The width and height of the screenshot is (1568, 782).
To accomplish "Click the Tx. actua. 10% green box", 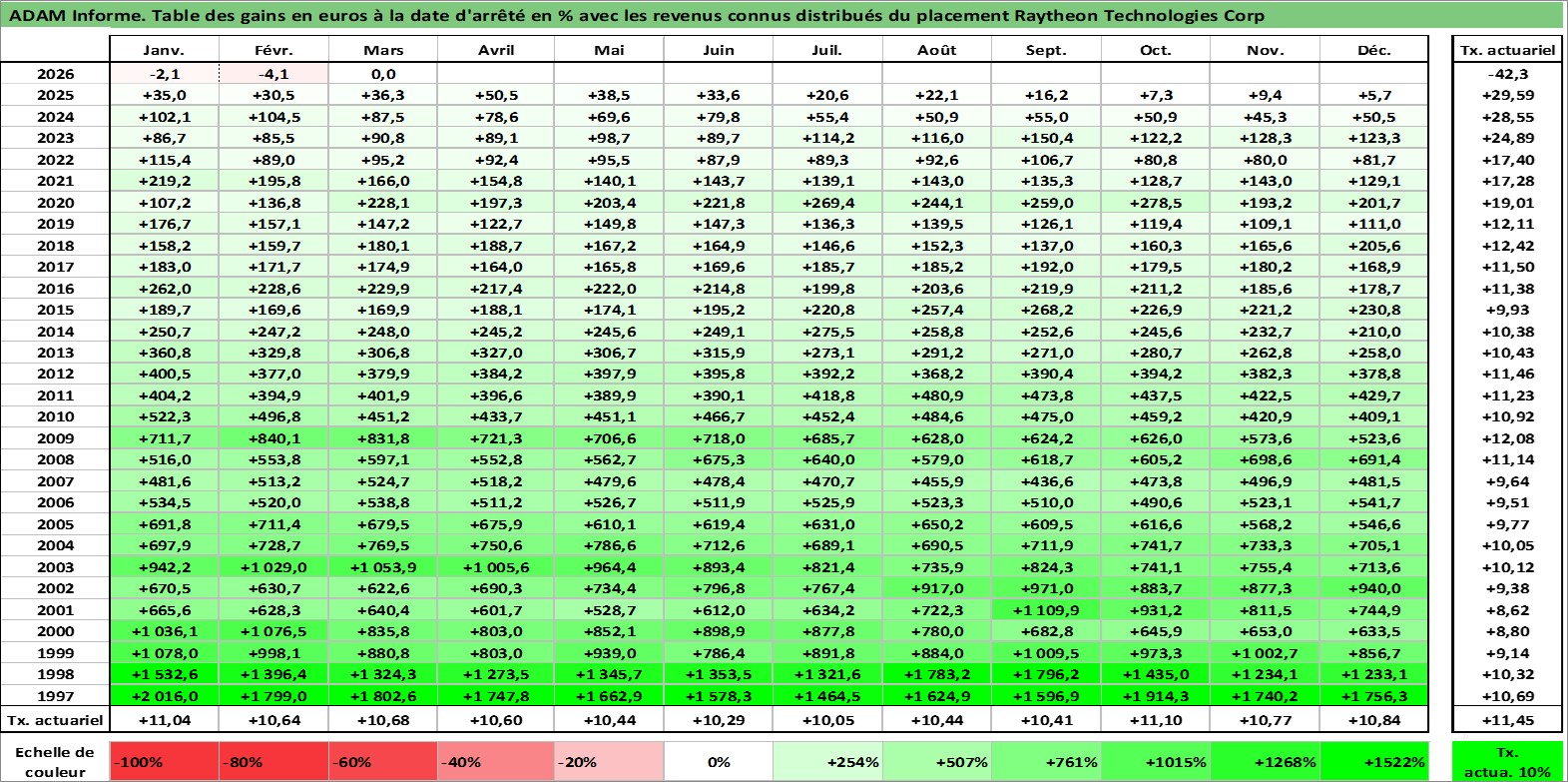I will coord(1507,761).
